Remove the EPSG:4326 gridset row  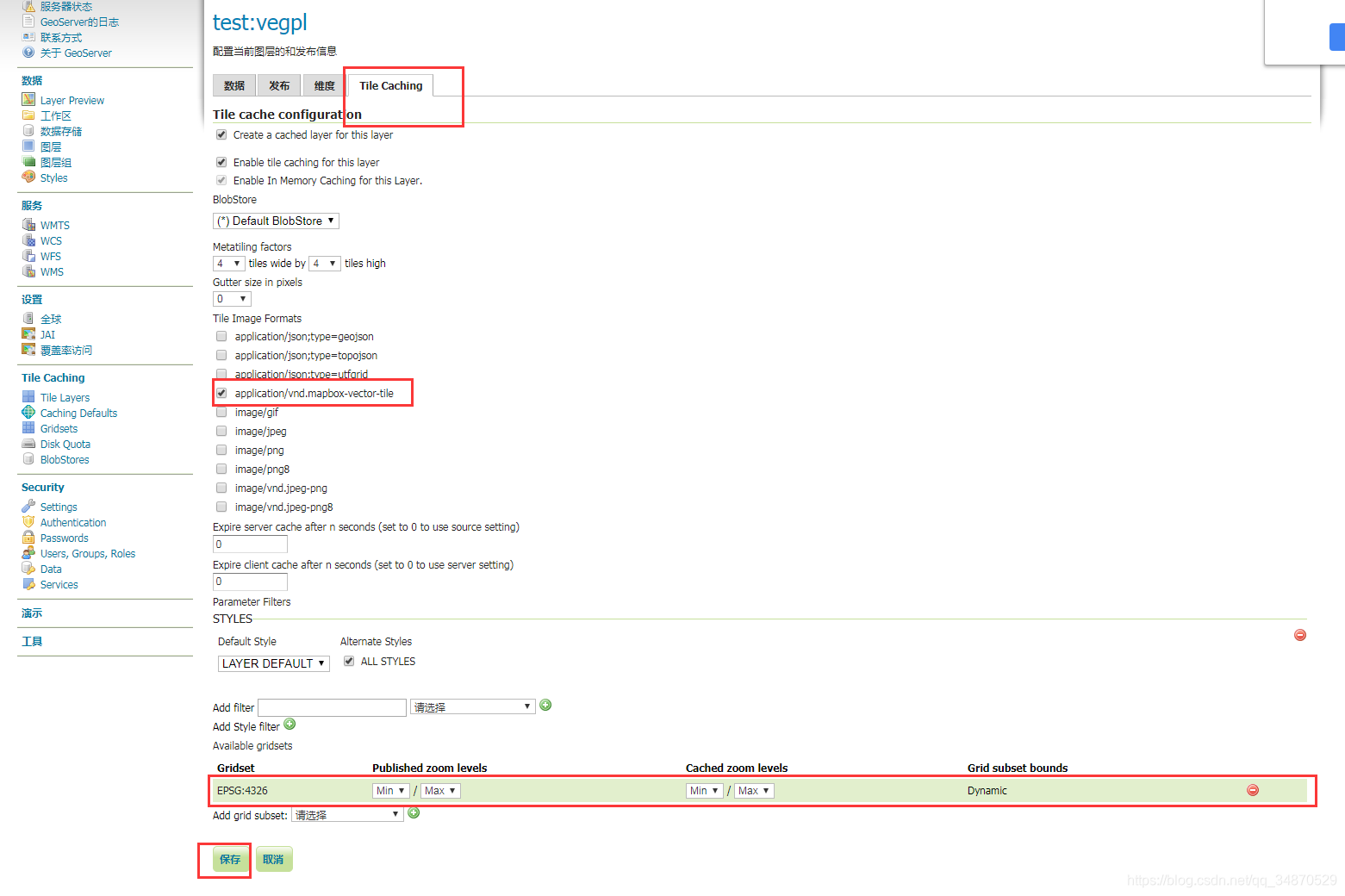click(x=1253, y=790)
